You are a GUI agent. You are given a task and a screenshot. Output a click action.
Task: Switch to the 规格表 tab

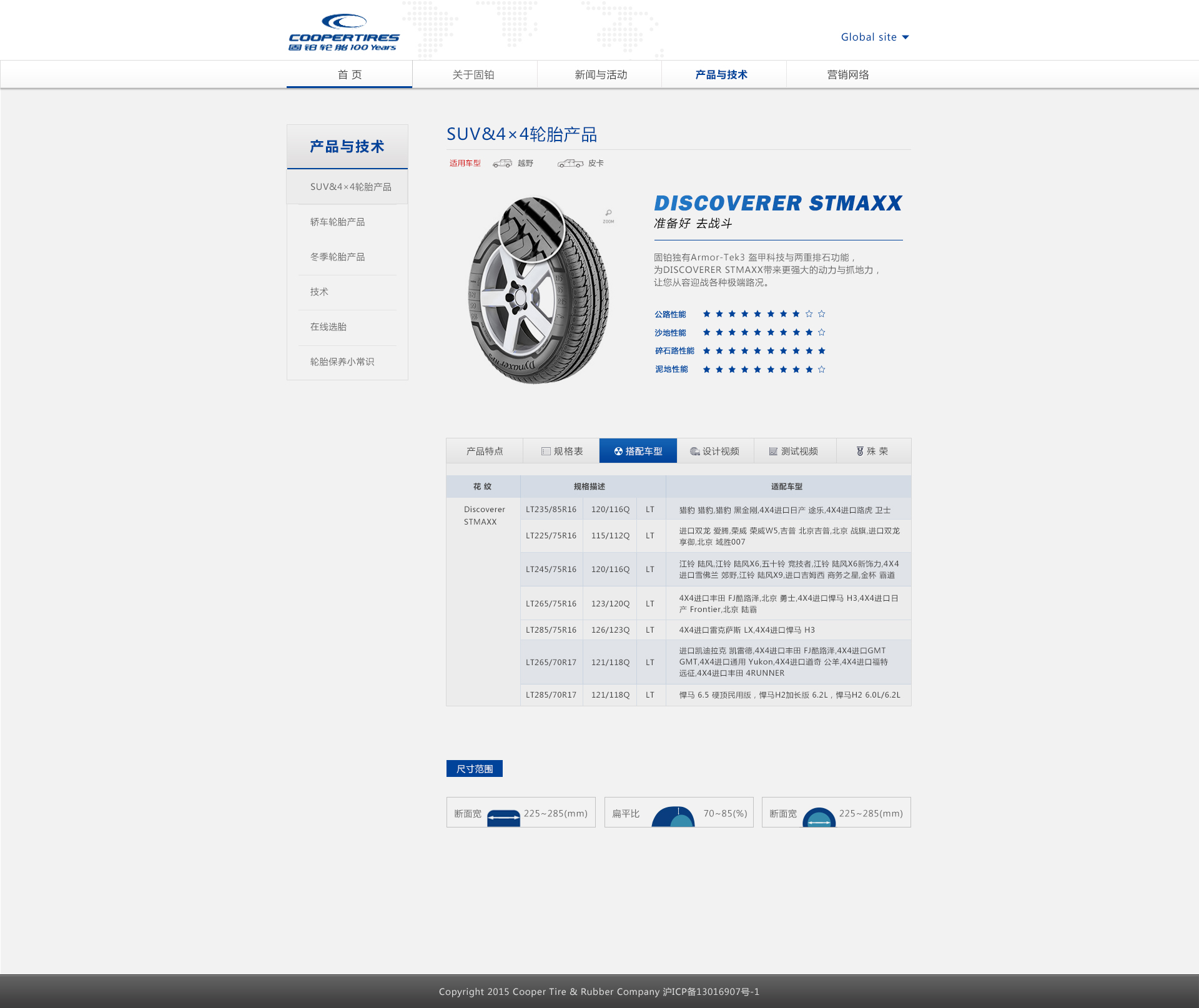tap(561, 451)
